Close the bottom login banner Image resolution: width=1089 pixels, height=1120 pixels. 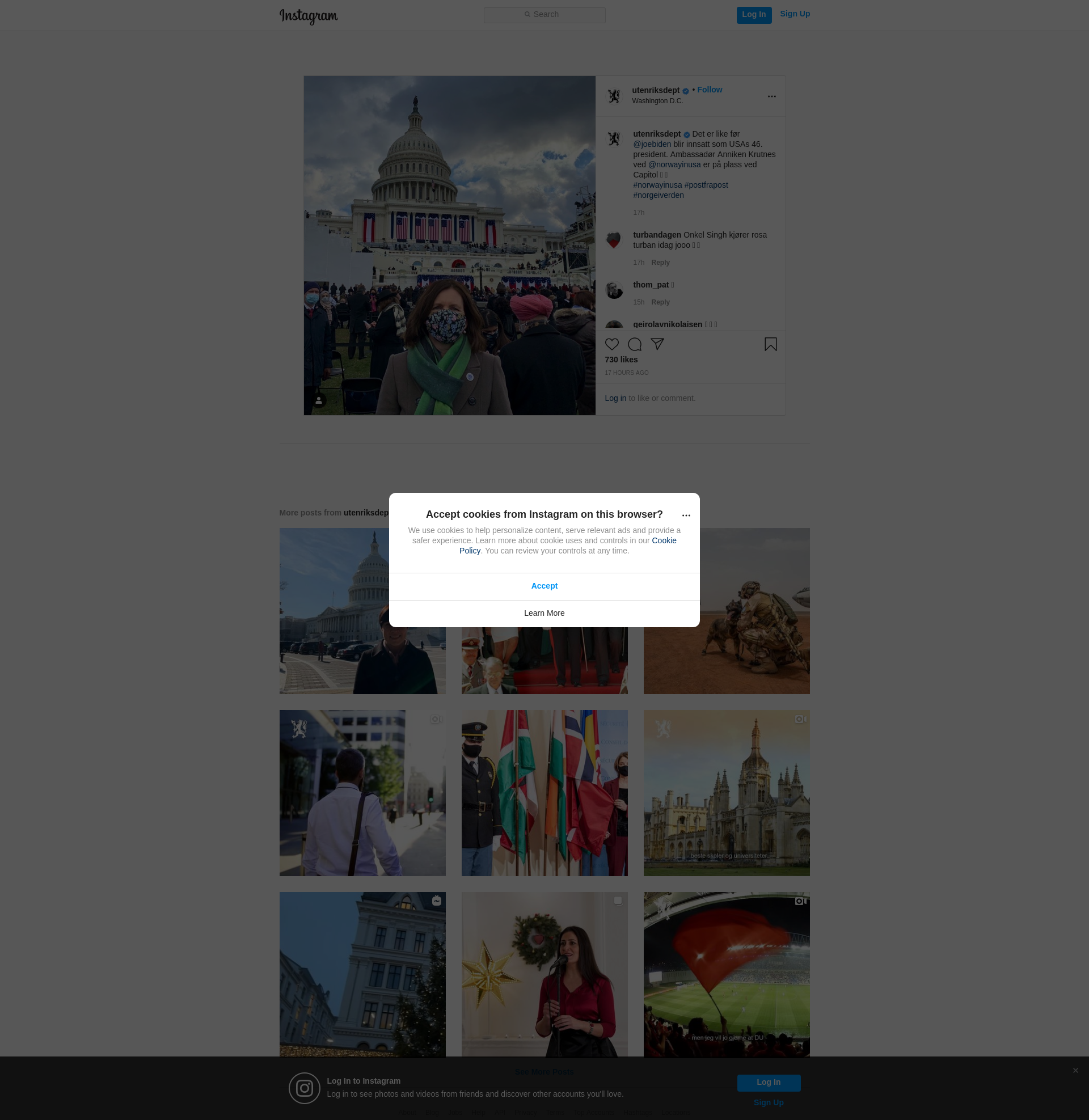[x=1075, y=1071]
